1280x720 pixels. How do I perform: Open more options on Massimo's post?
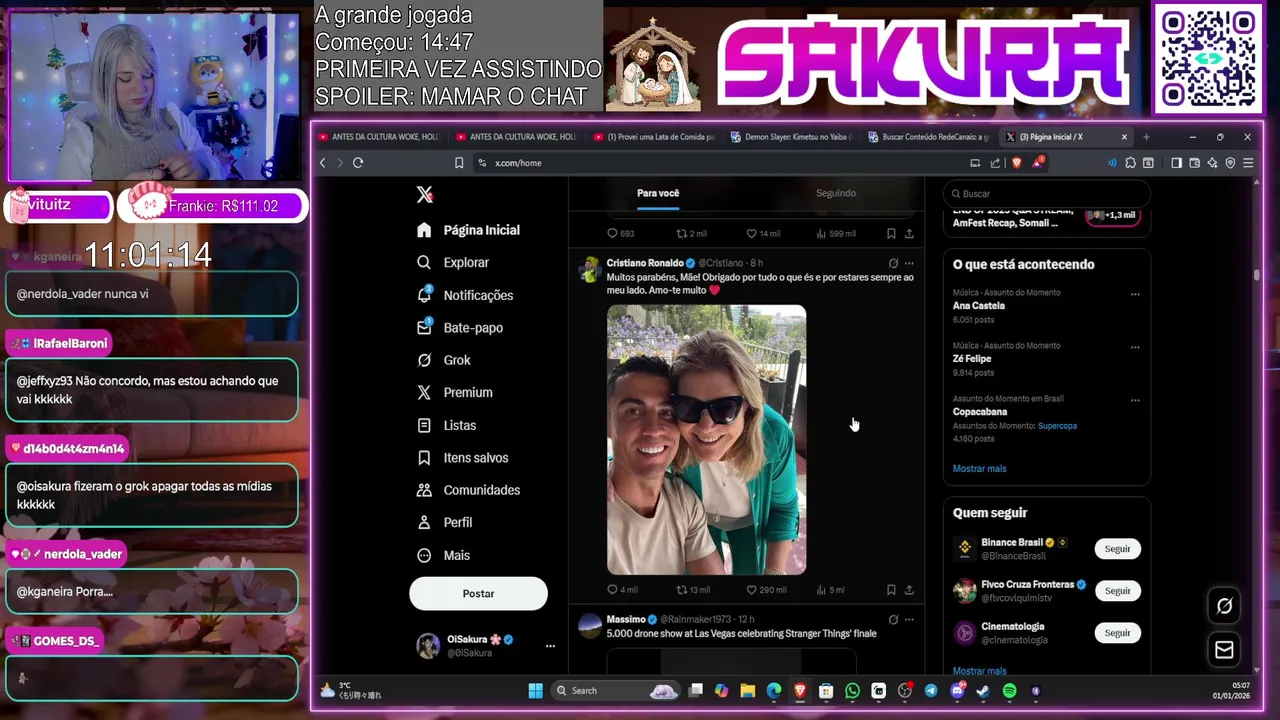pyautogui.click(x=909, y=620)
